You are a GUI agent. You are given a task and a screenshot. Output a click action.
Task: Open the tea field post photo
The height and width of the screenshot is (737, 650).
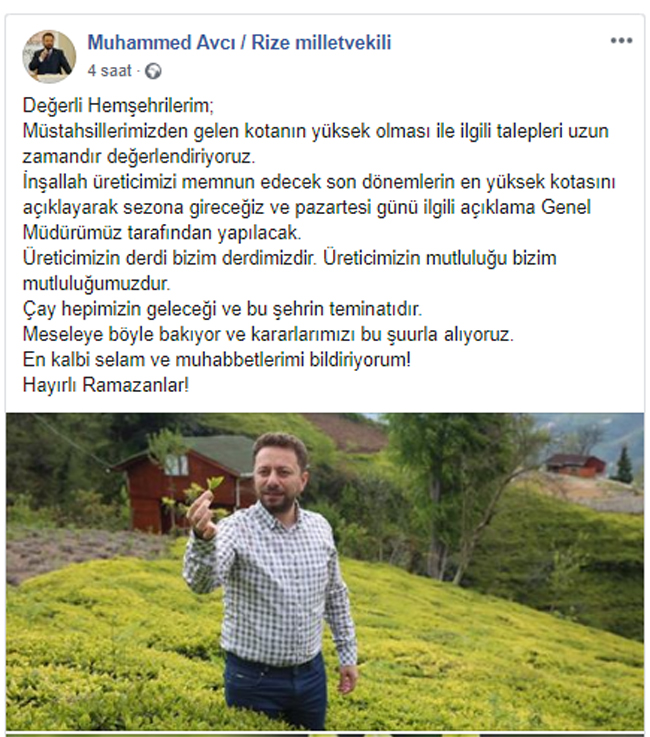pyautogui.click(x=325, y=571)
